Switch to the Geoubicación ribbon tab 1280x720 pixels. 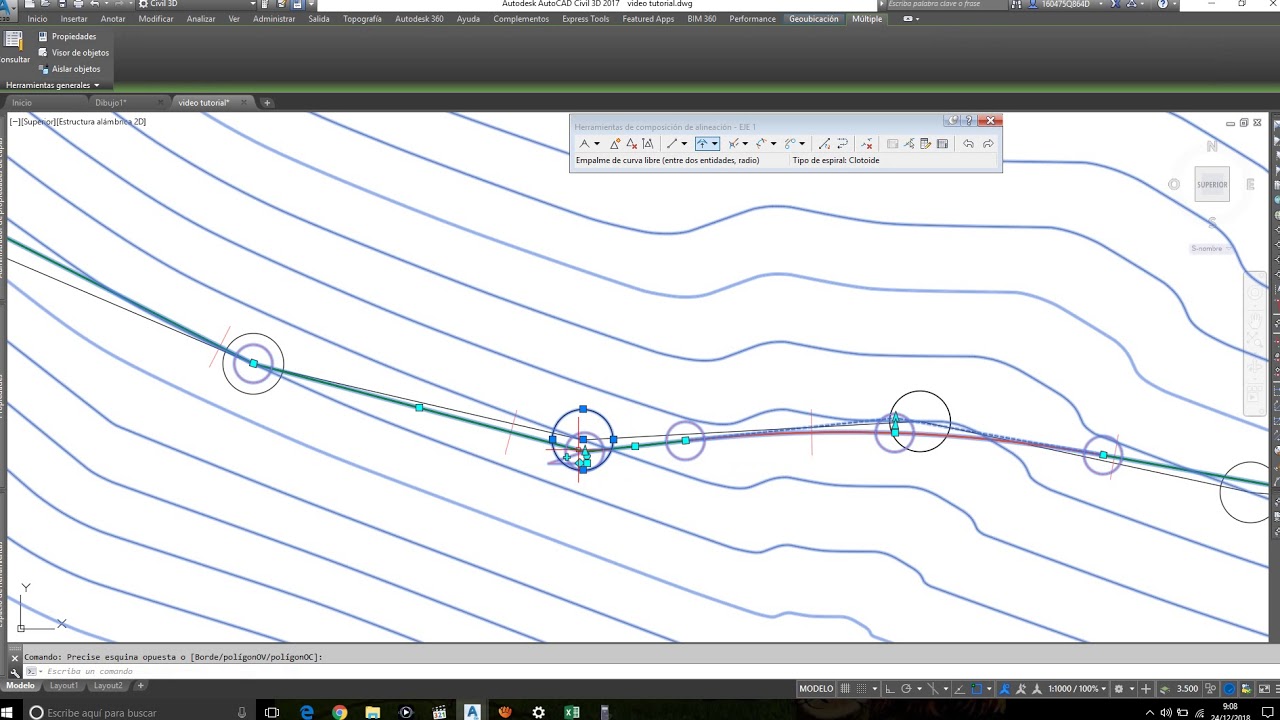[814, 19]
